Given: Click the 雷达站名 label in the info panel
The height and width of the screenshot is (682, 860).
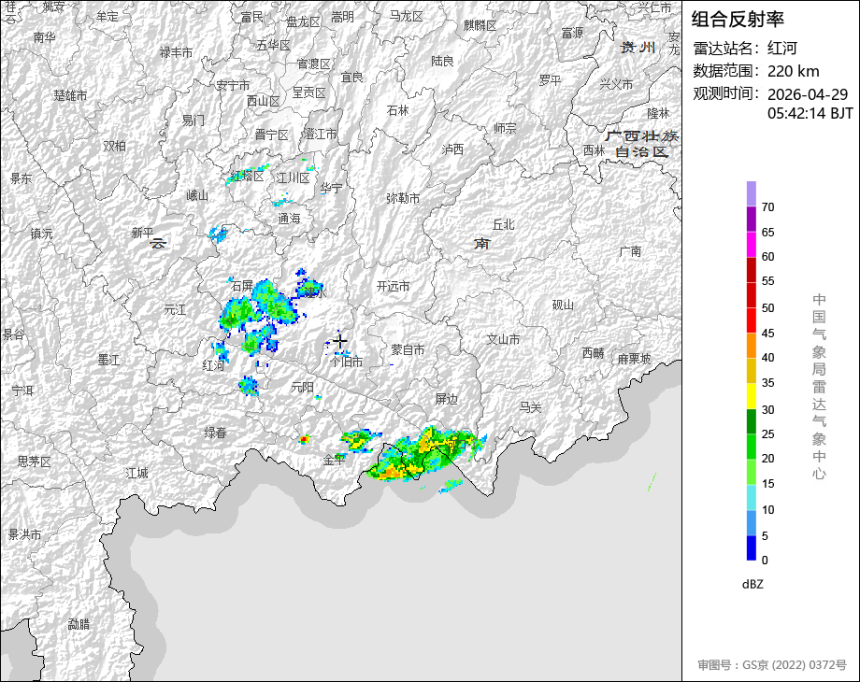Looking at the screenshot, I should point(726,48).
